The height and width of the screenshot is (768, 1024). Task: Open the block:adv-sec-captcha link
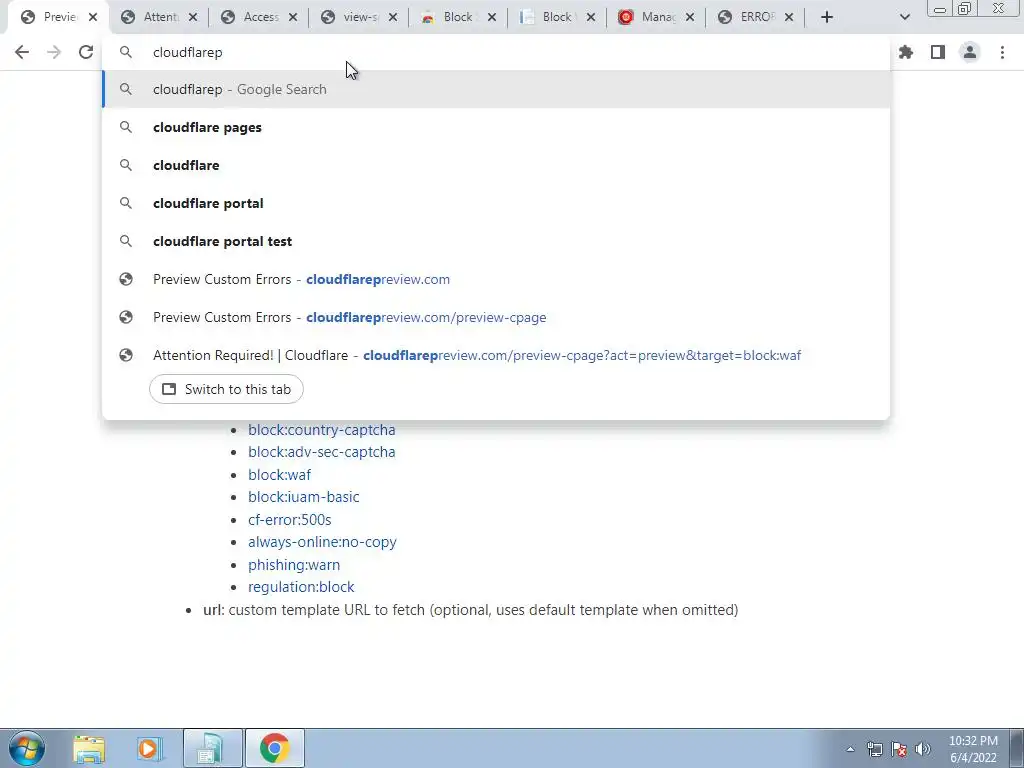point(321,452)
